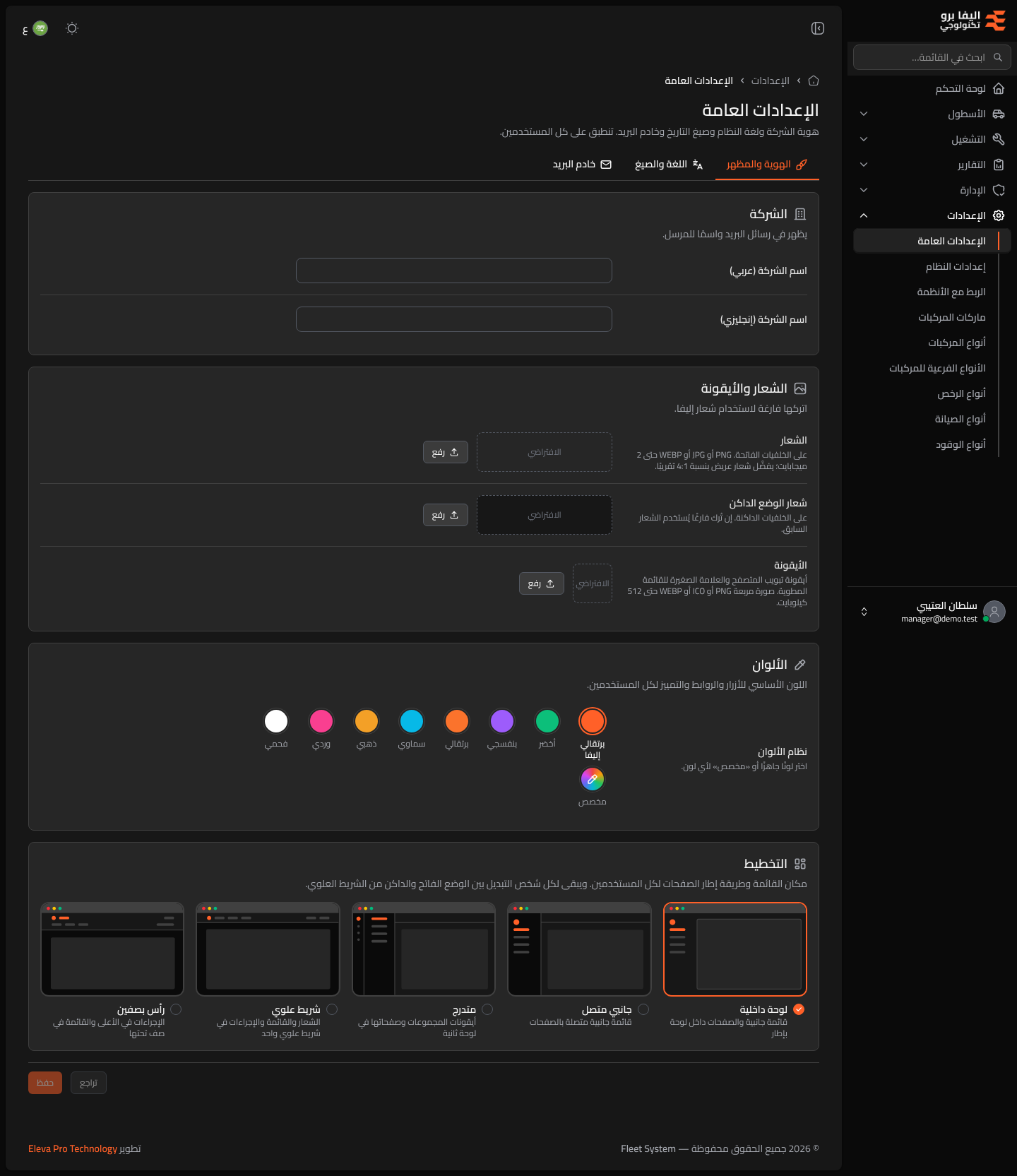Viewport: 1017px width, 1176px height.
Task: Pick the بنفسجي purple color swatch
Action: point(502,721)
